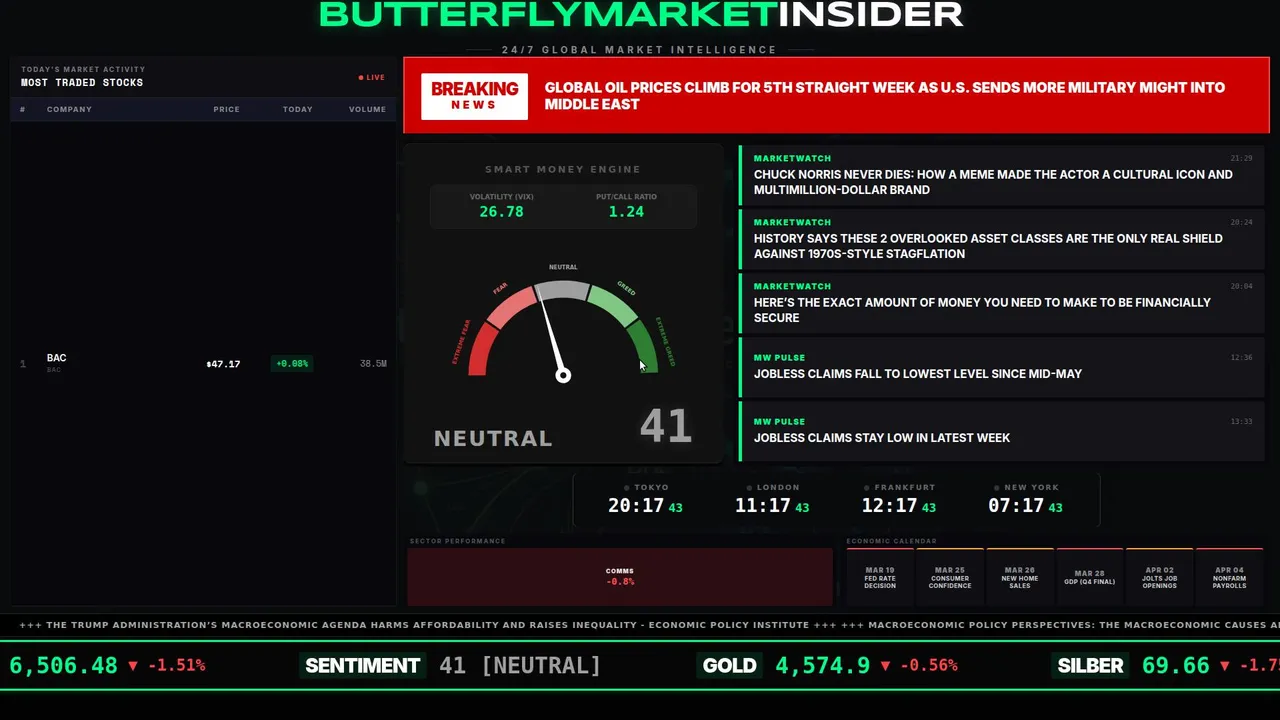
Task: Select the COMMS sector performance tile
Action: click(620, 577)
